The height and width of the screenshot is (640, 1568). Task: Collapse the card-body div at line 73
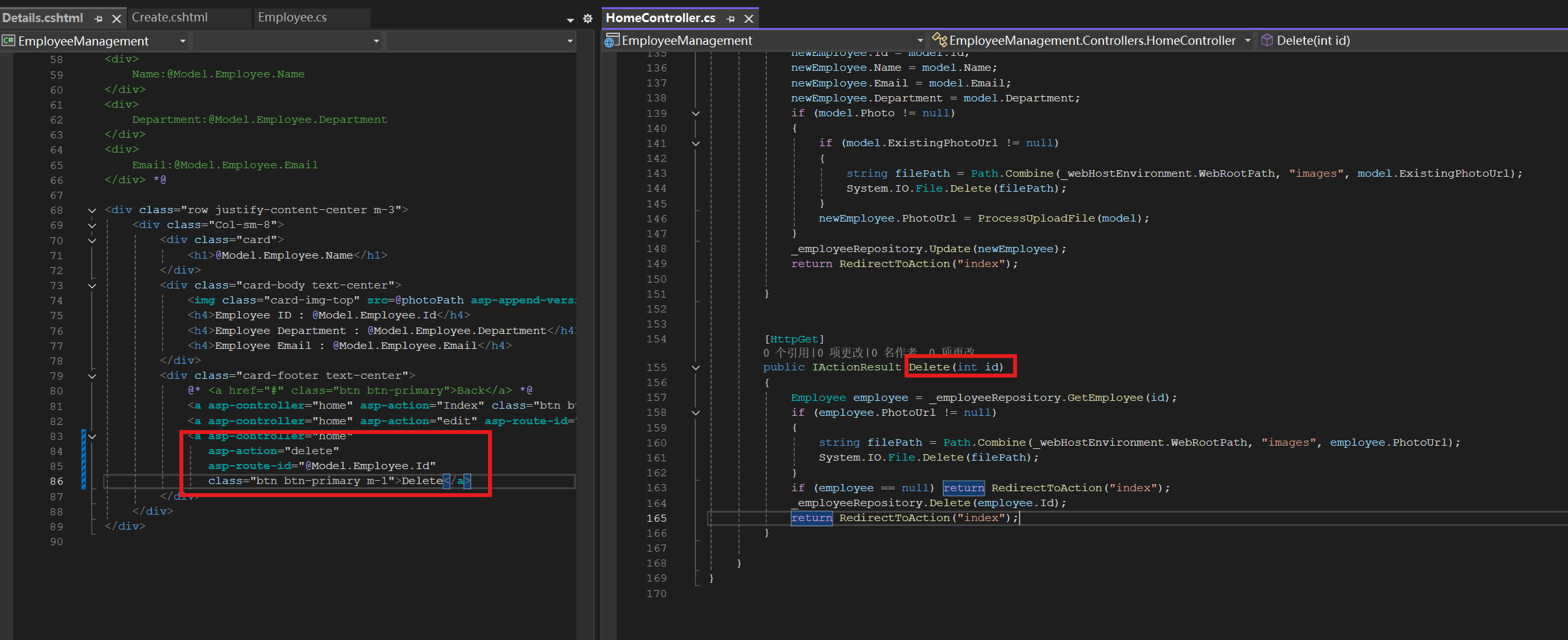92,286
